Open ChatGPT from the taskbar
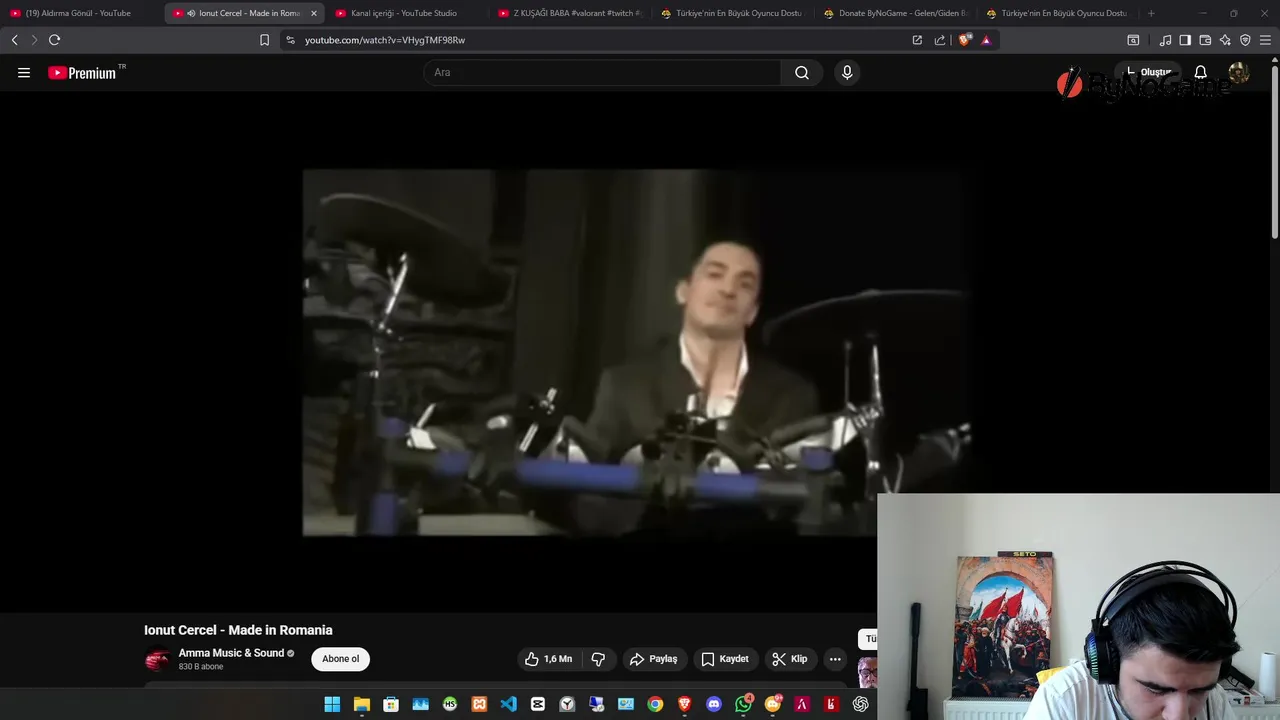 860,704
